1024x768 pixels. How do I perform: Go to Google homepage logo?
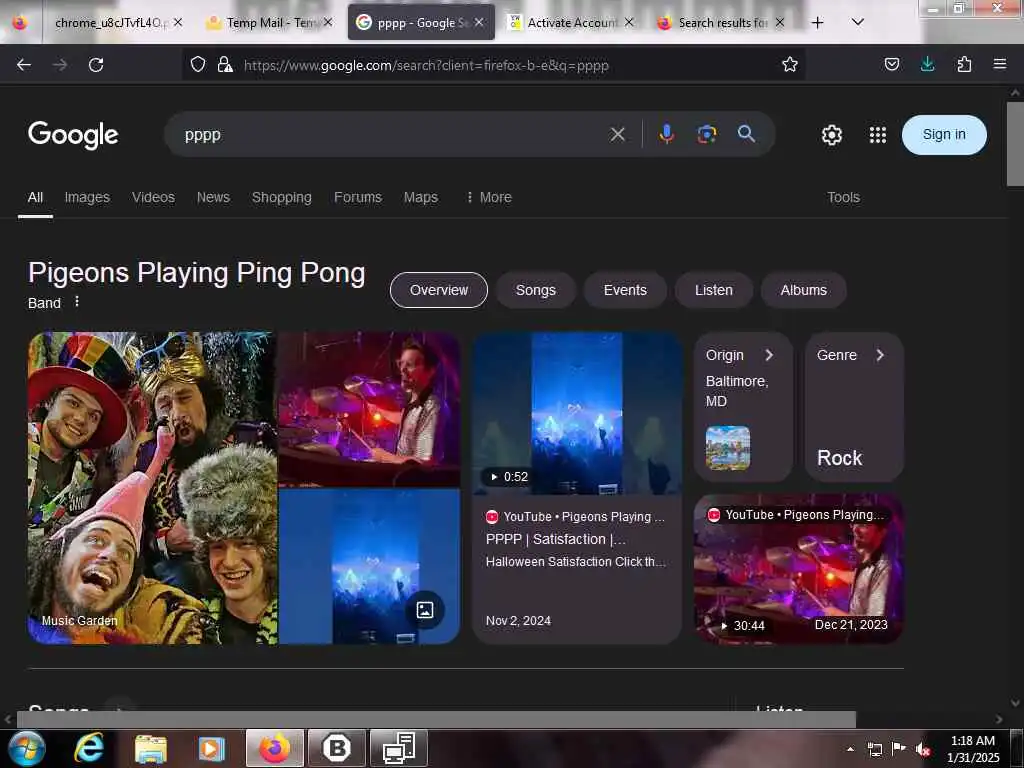point(73,135)
